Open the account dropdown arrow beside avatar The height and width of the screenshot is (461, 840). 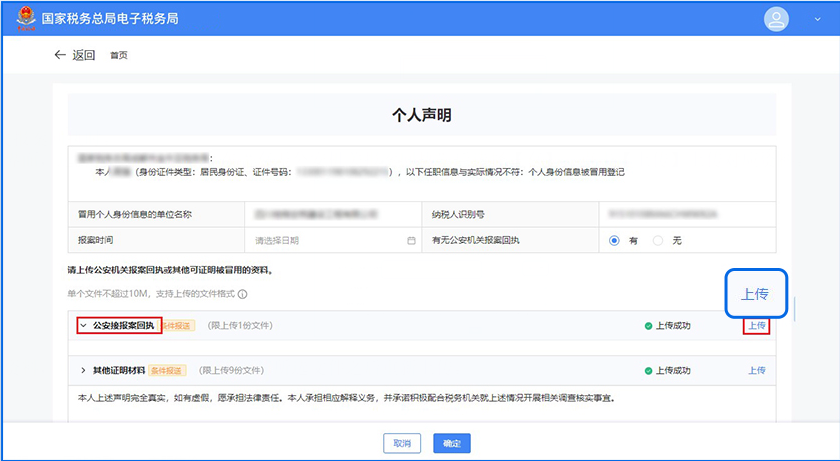point(816,19)
